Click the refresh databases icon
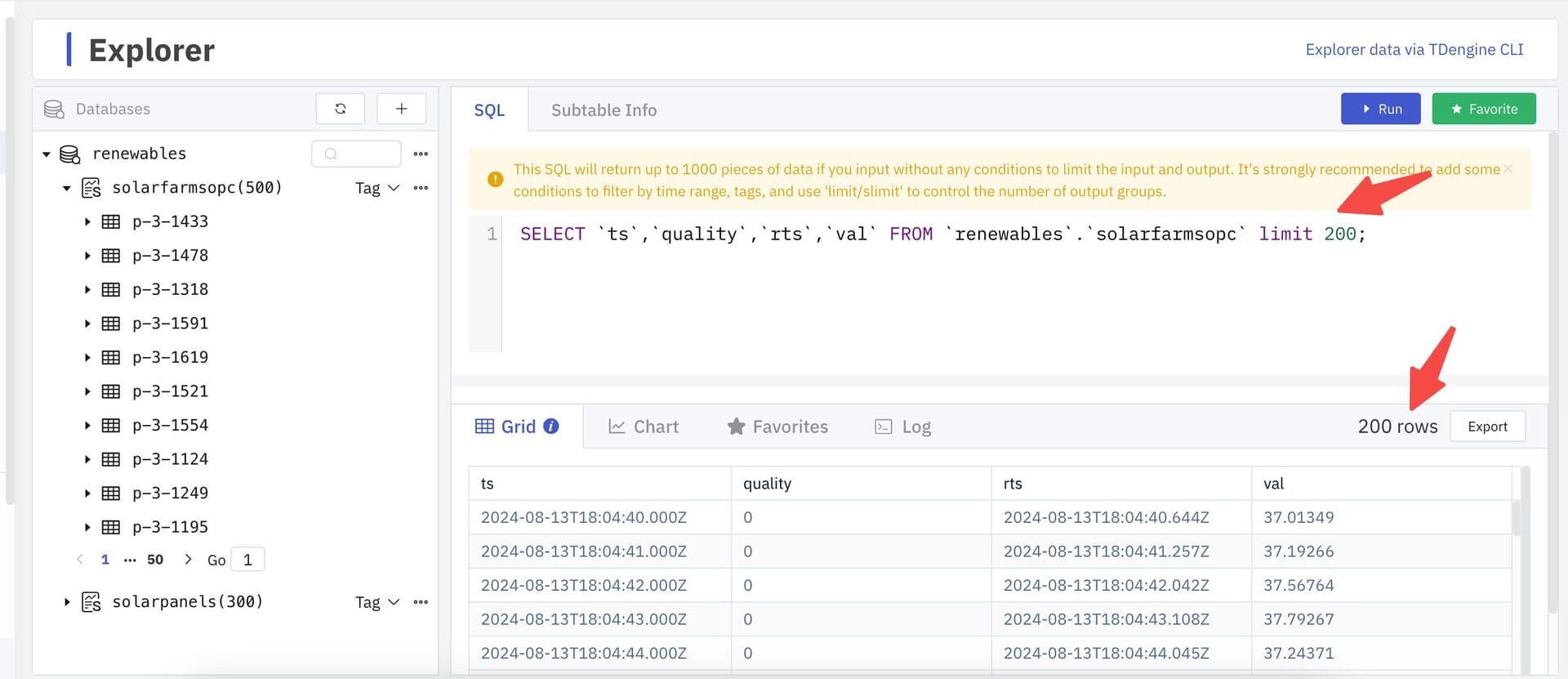This screenshot has width=1568, height=679. click(340, 109)
